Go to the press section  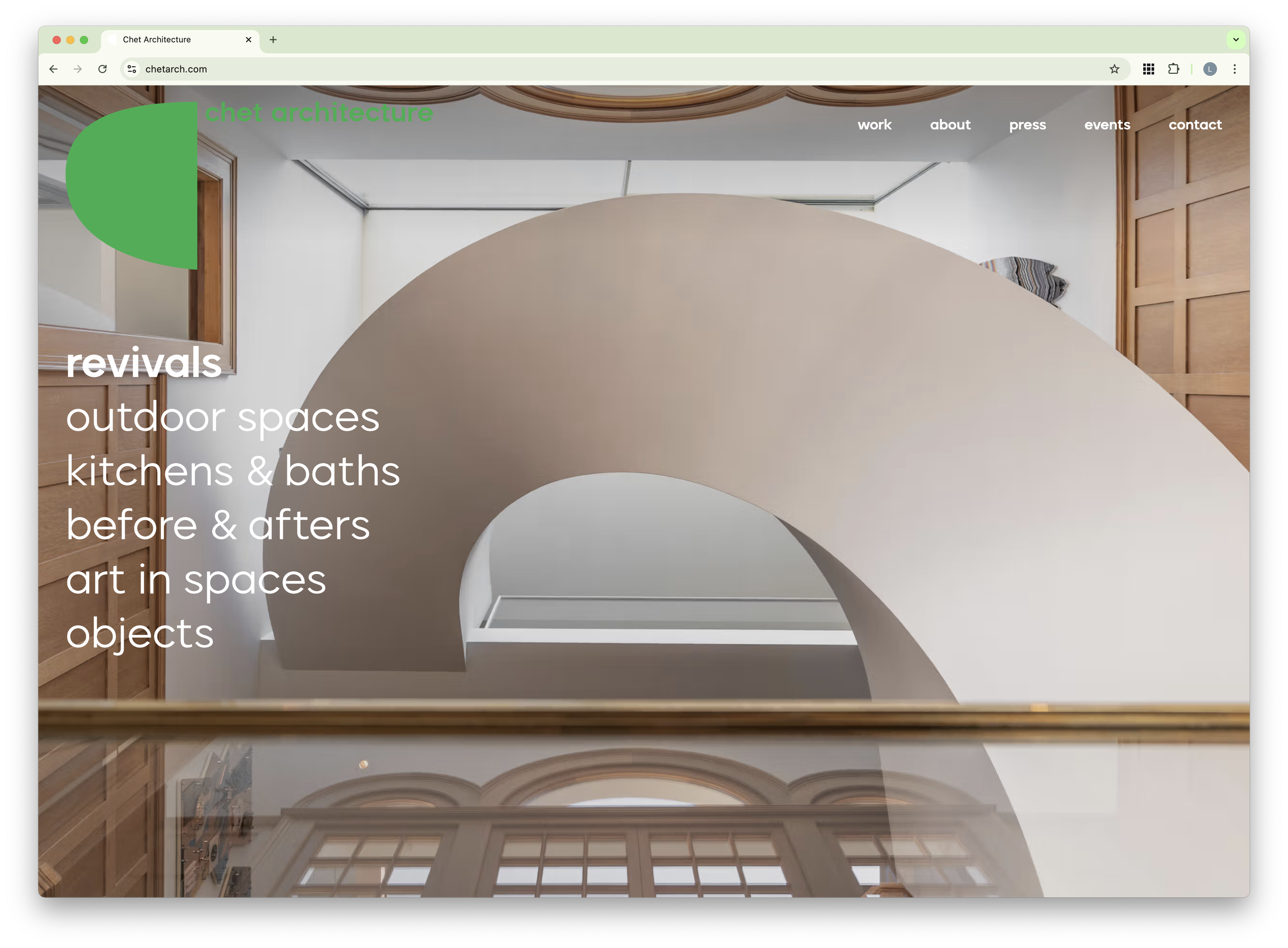tap(1027, 125)
